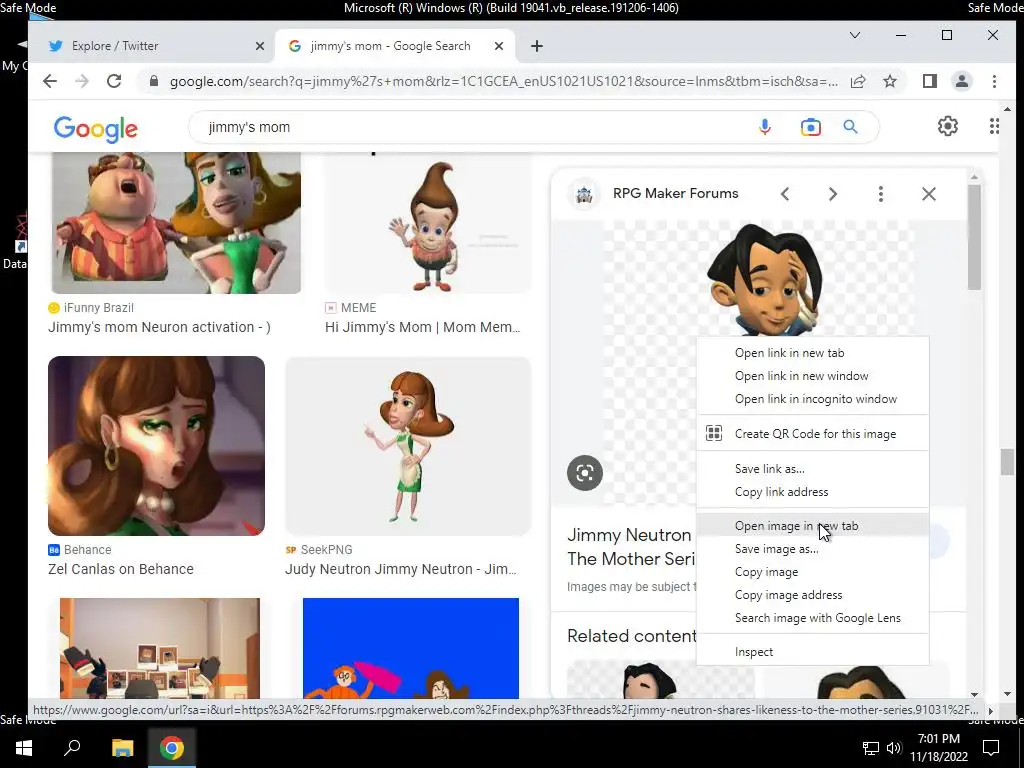
Task: Close the Explore / Twitter tab
Action: point(259,46)
